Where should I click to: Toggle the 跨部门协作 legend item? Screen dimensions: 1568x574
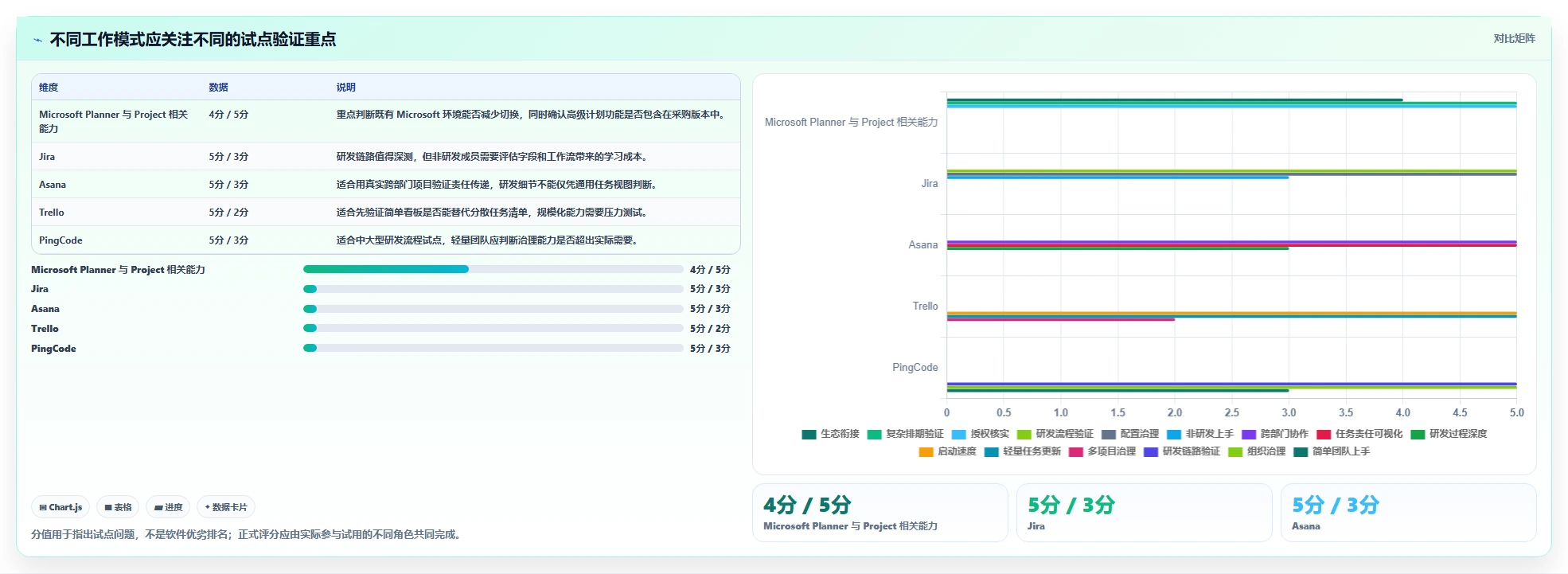(x=1274, y=434)
